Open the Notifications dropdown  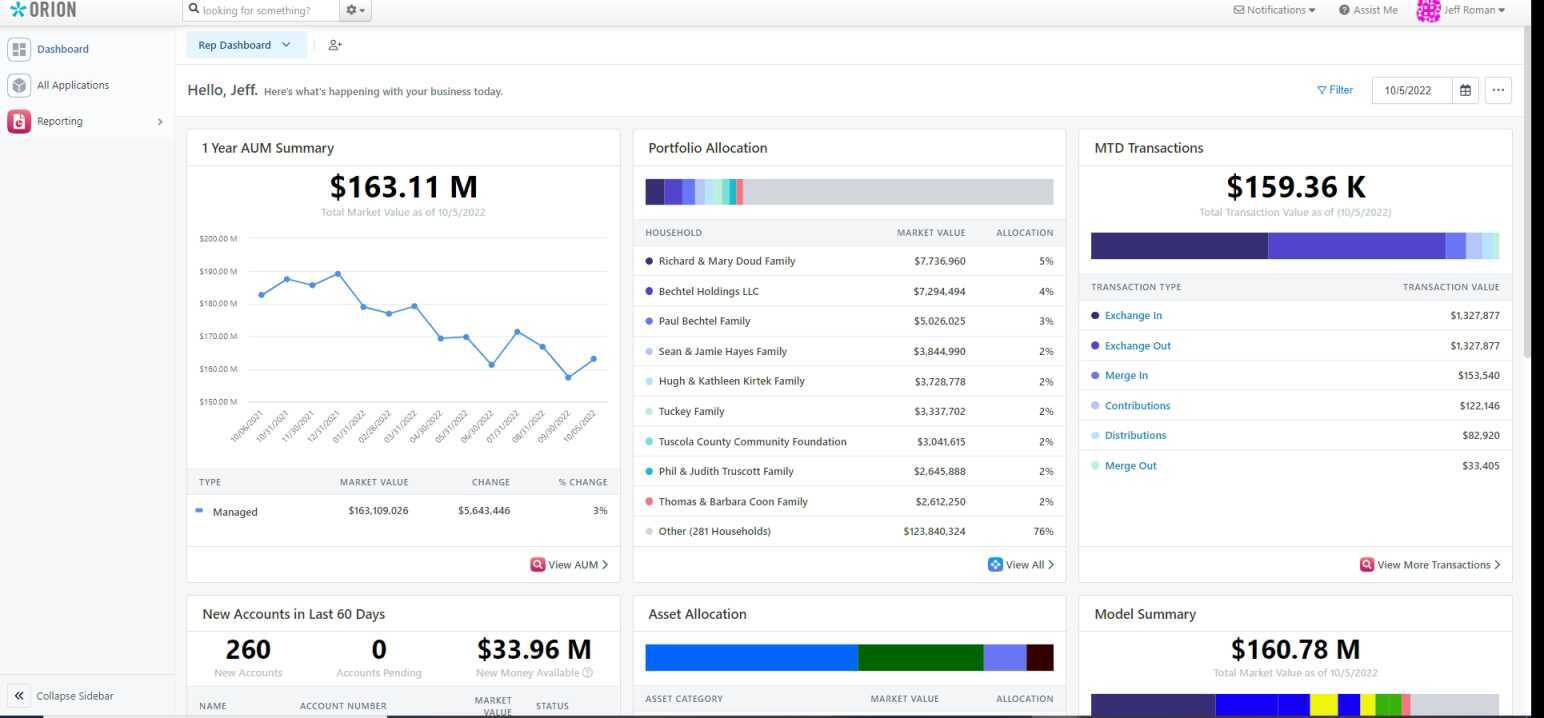click(x=1274, y=10)
